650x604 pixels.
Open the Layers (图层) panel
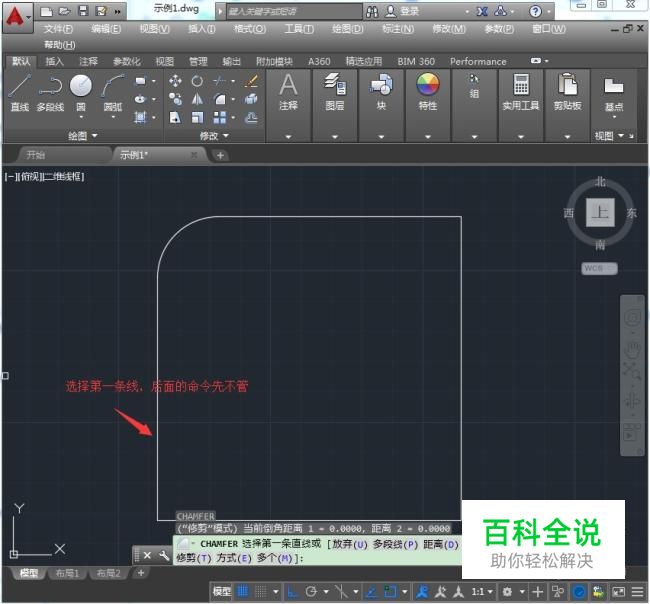click(x=335, y=92)
